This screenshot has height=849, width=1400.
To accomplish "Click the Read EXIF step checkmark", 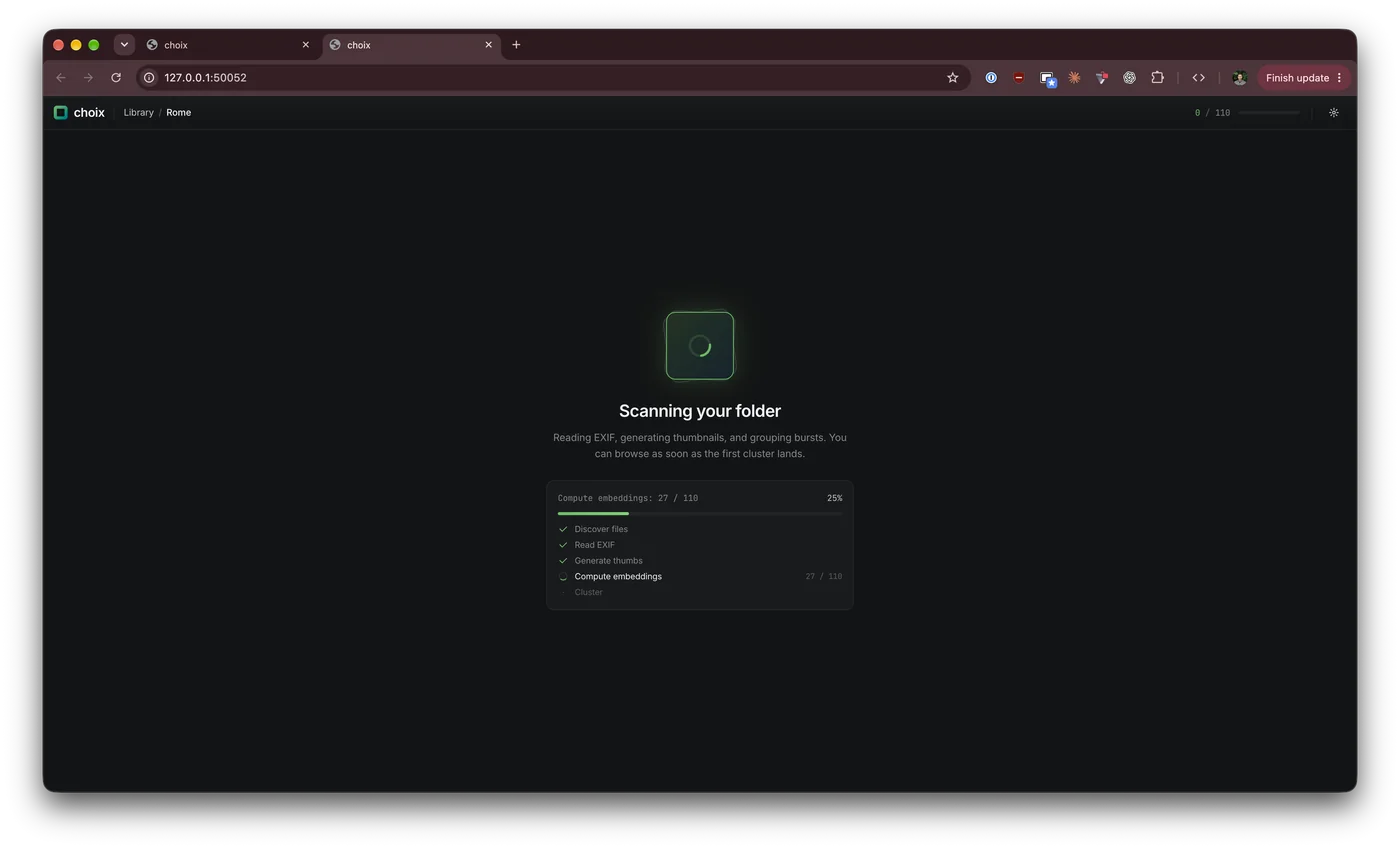I will [563, 545].
